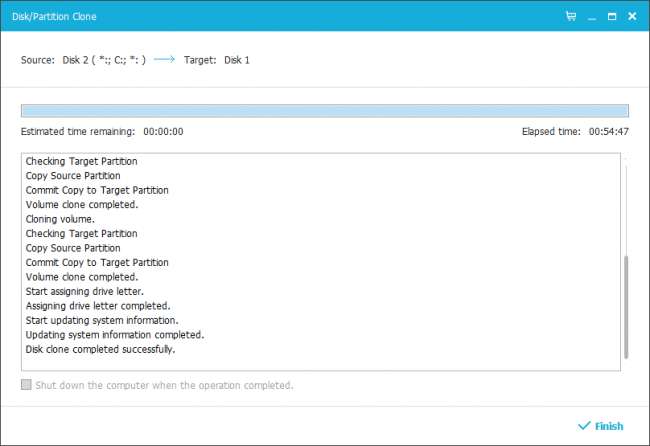Click the Estimated time remaining value
Image resolution: width=650 pixels, height=446 pixels.
(x=163, y=131)
